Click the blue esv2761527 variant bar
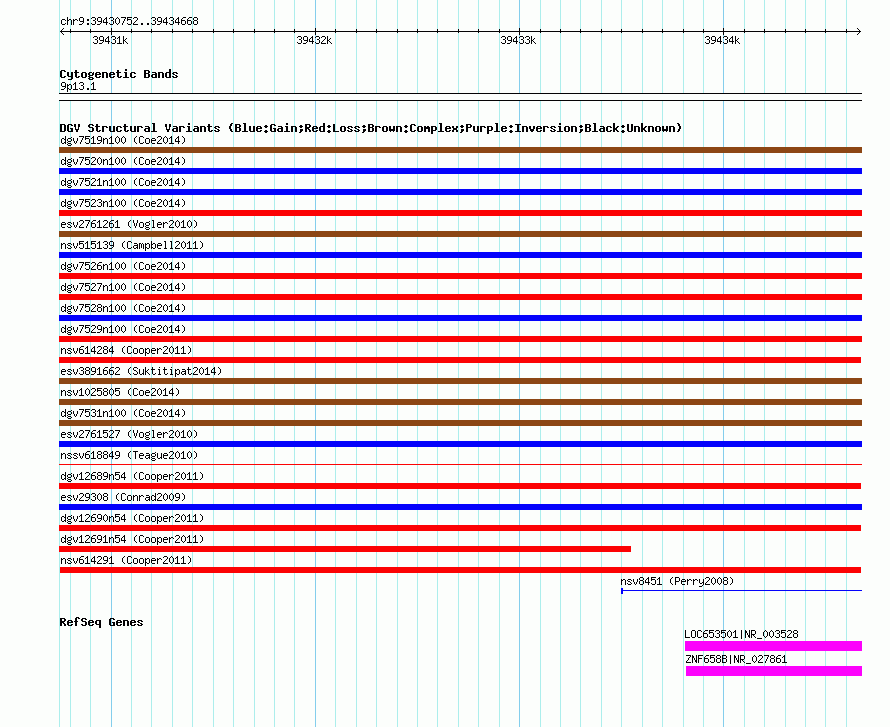Screen dimensions: 890x727 (460, 444)
